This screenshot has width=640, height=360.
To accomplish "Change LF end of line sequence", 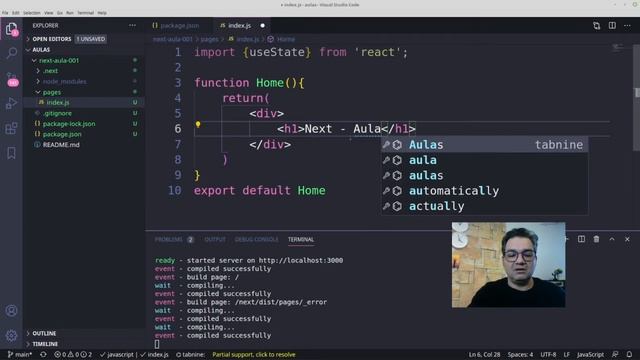I will [x=567, y=354].
